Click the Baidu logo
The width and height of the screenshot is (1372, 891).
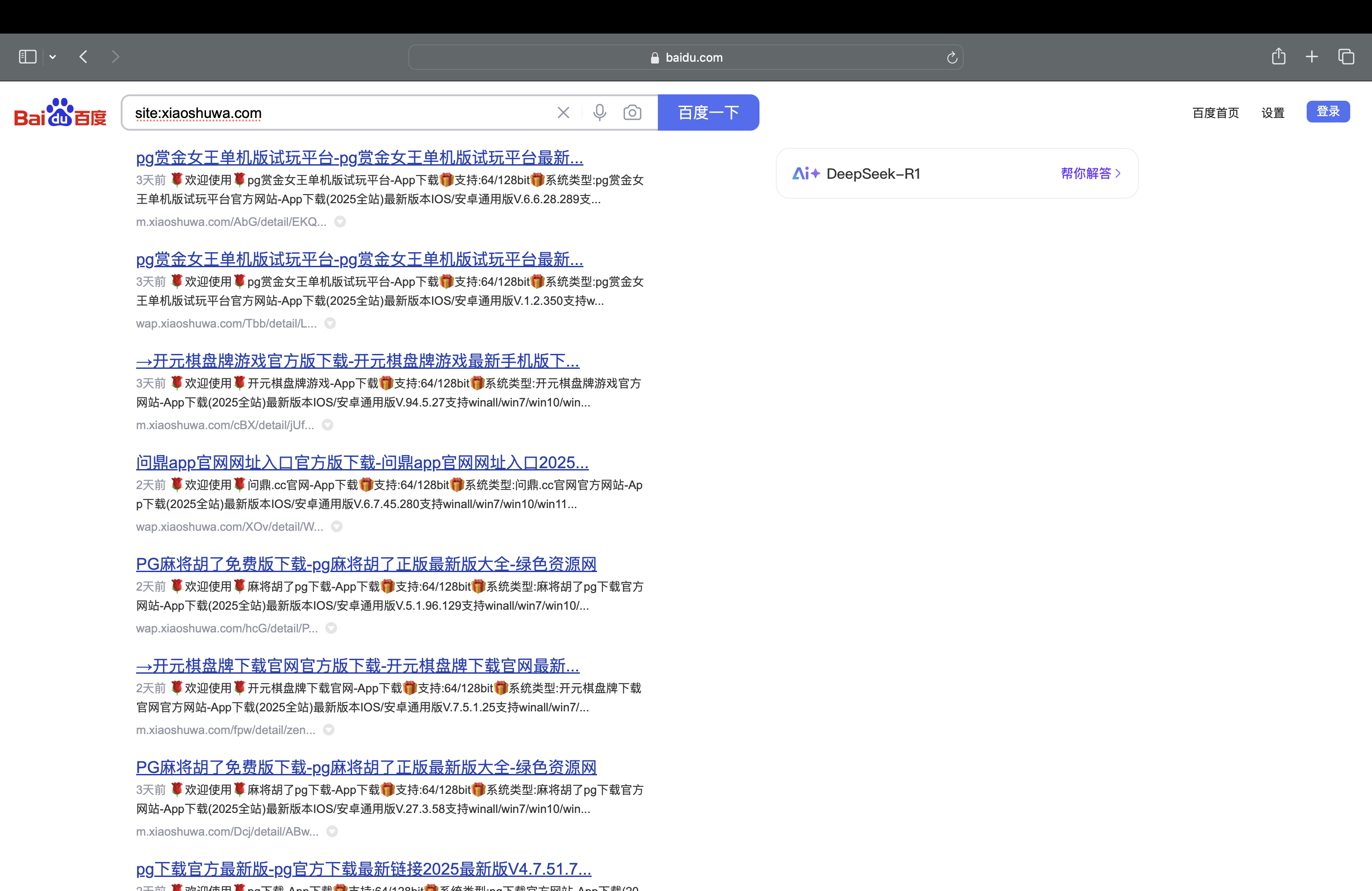pyautogui.click(x=60, y=113)
